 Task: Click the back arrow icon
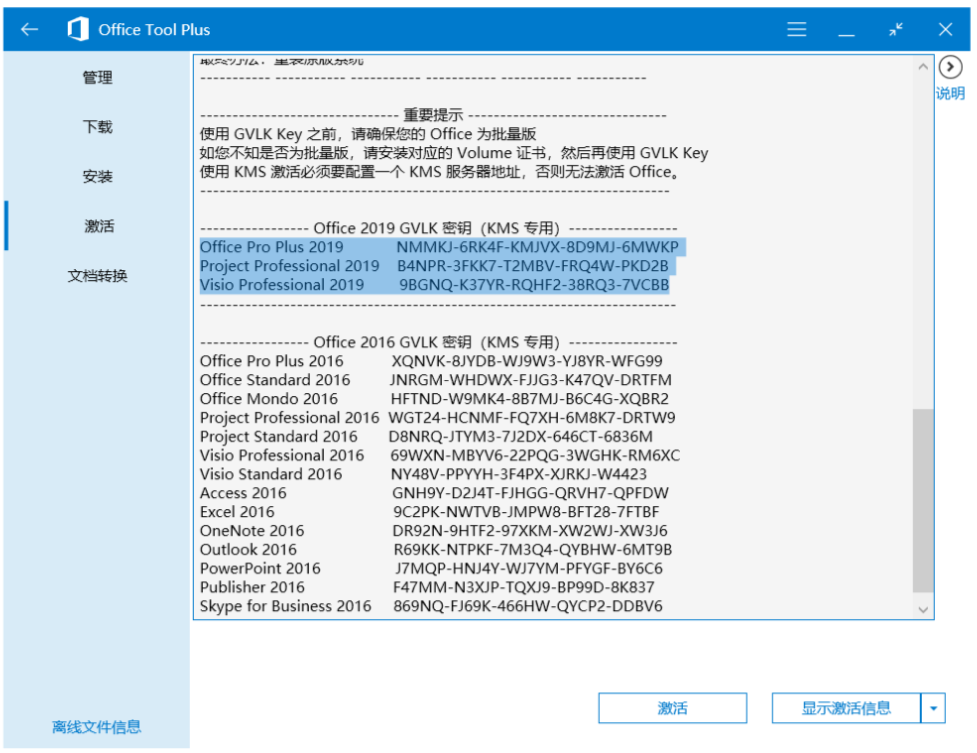click(x=29, y=29)
